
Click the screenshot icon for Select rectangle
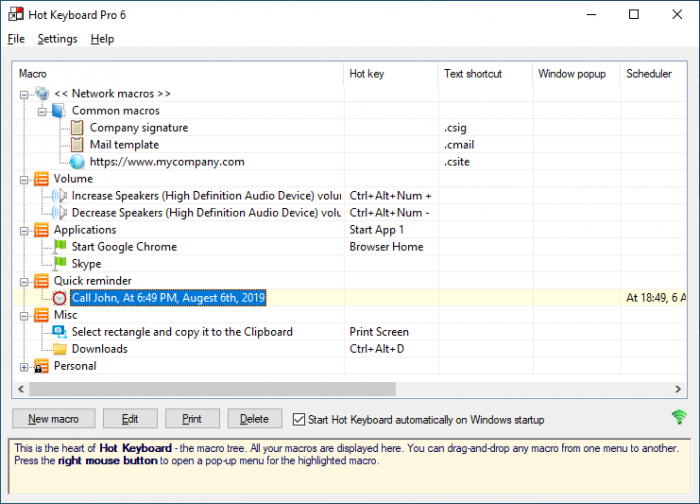coord(59,332)
